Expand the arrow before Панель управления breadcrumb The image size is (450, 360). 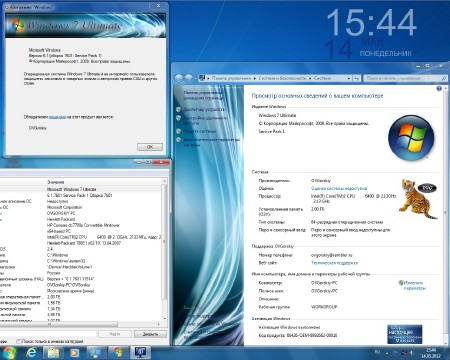pyautogui.click(x=208, y=78)
